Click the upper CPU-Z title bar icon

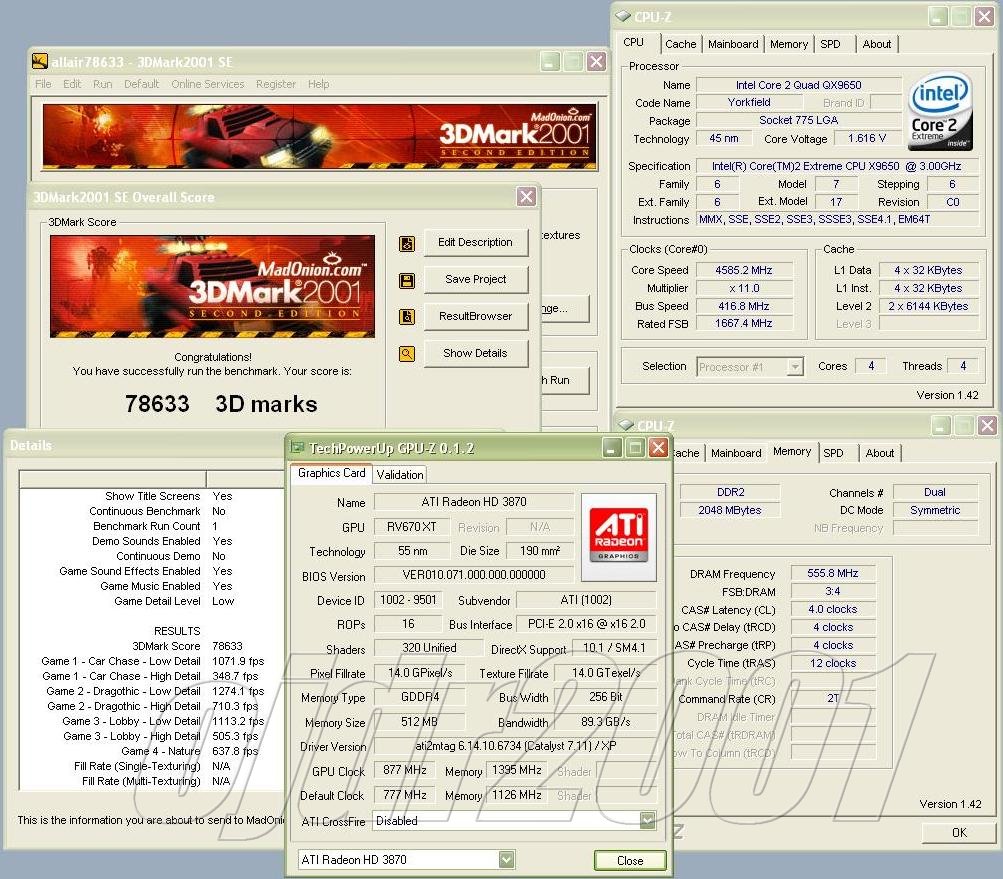click(622, 16)
